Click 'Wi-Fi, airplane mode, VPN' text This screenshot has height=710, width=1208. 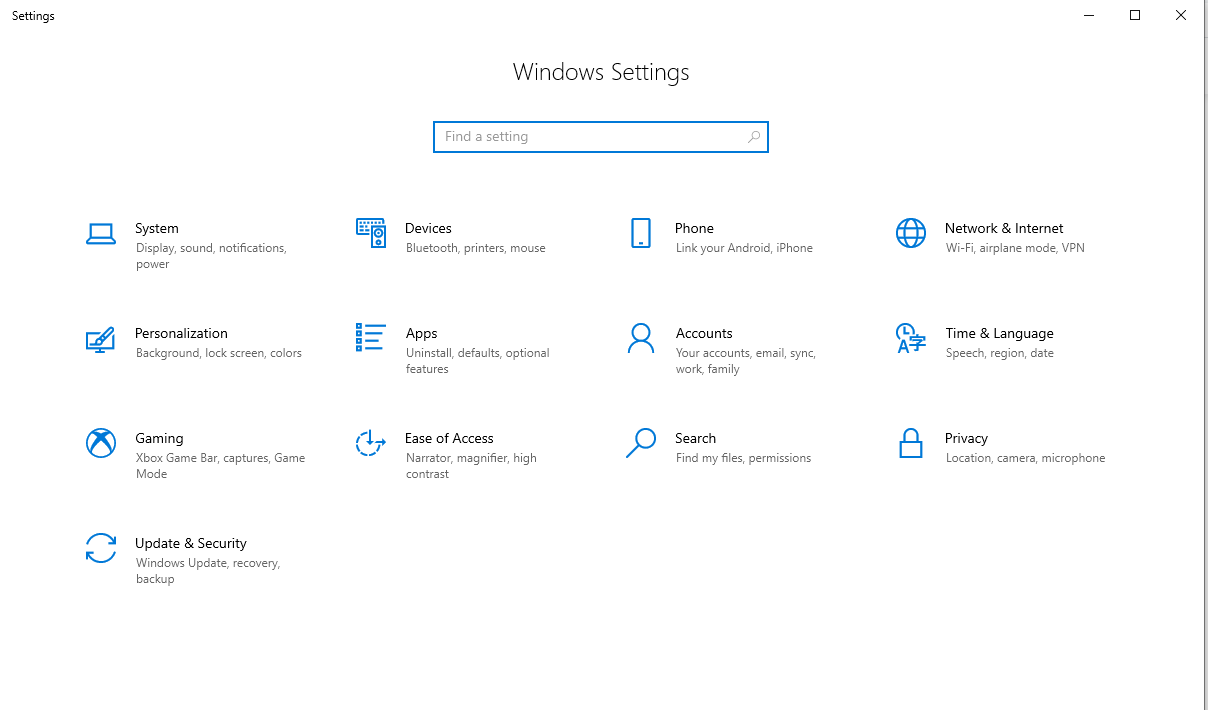pos(1015,248)
